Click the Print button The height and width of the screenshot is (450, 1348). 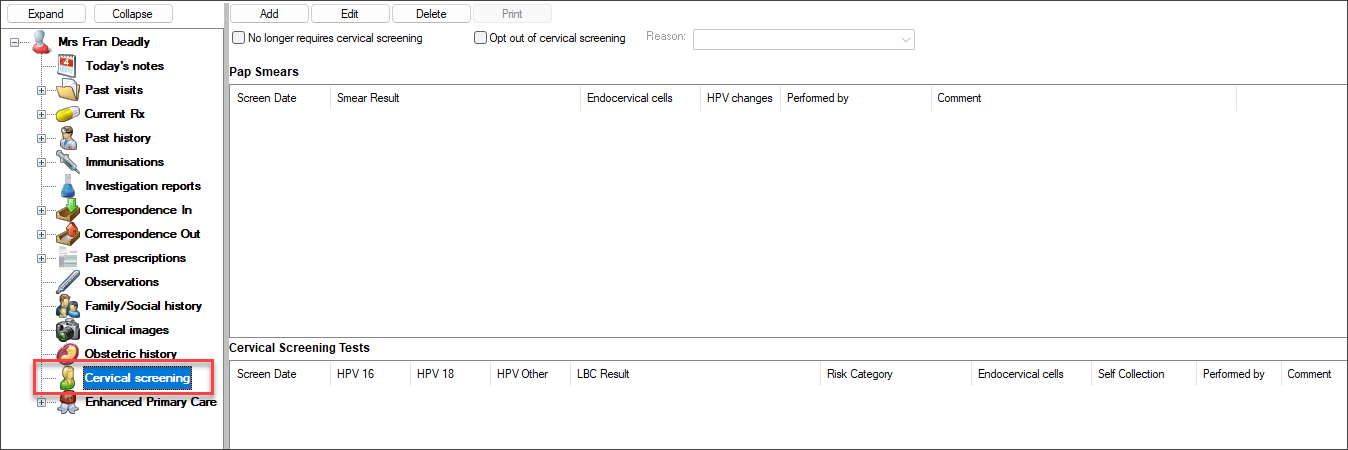click(x=512, y=14)
